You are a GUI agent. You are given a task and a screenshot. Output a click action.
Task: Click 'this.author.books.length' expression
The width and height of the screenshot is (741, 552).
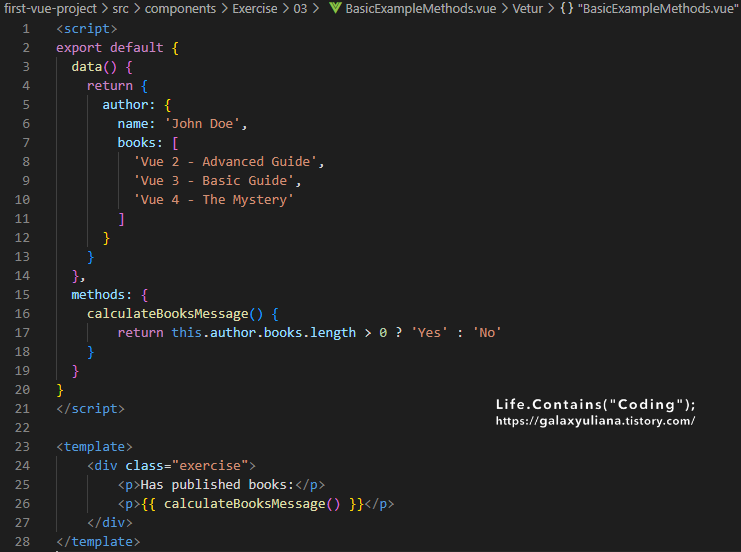click(264, 333)
